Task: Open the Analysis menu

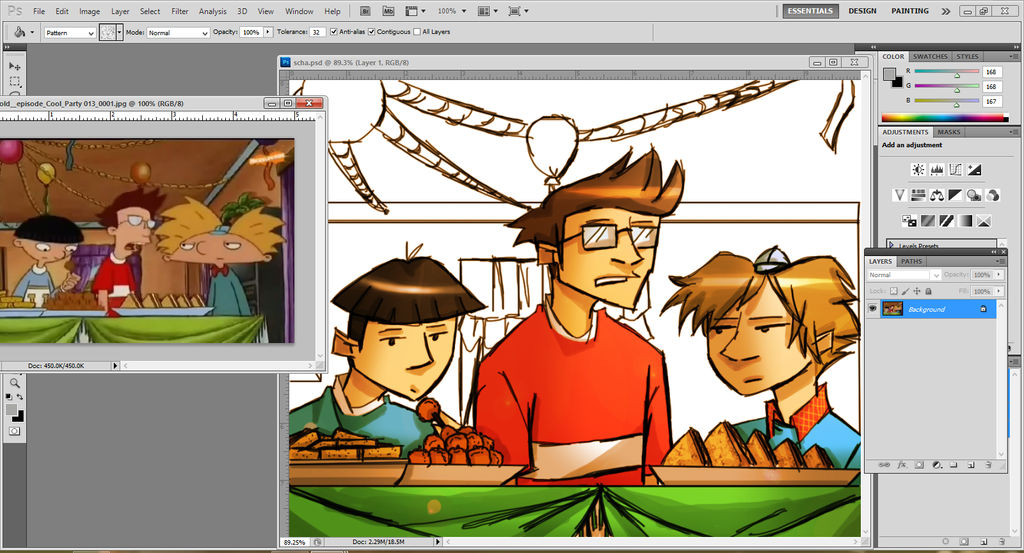Action: click(x=212, y=11)
